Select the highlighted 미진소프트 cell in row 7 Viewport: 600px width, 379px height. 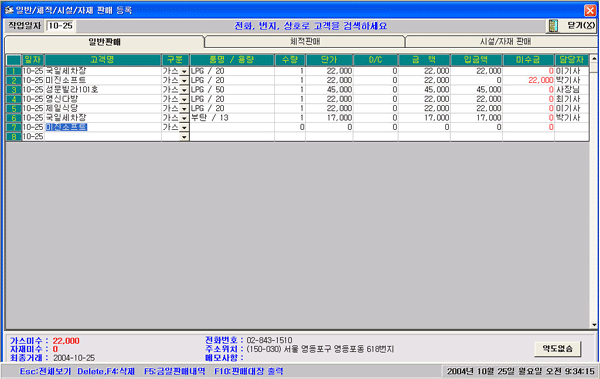pos(67,127)
